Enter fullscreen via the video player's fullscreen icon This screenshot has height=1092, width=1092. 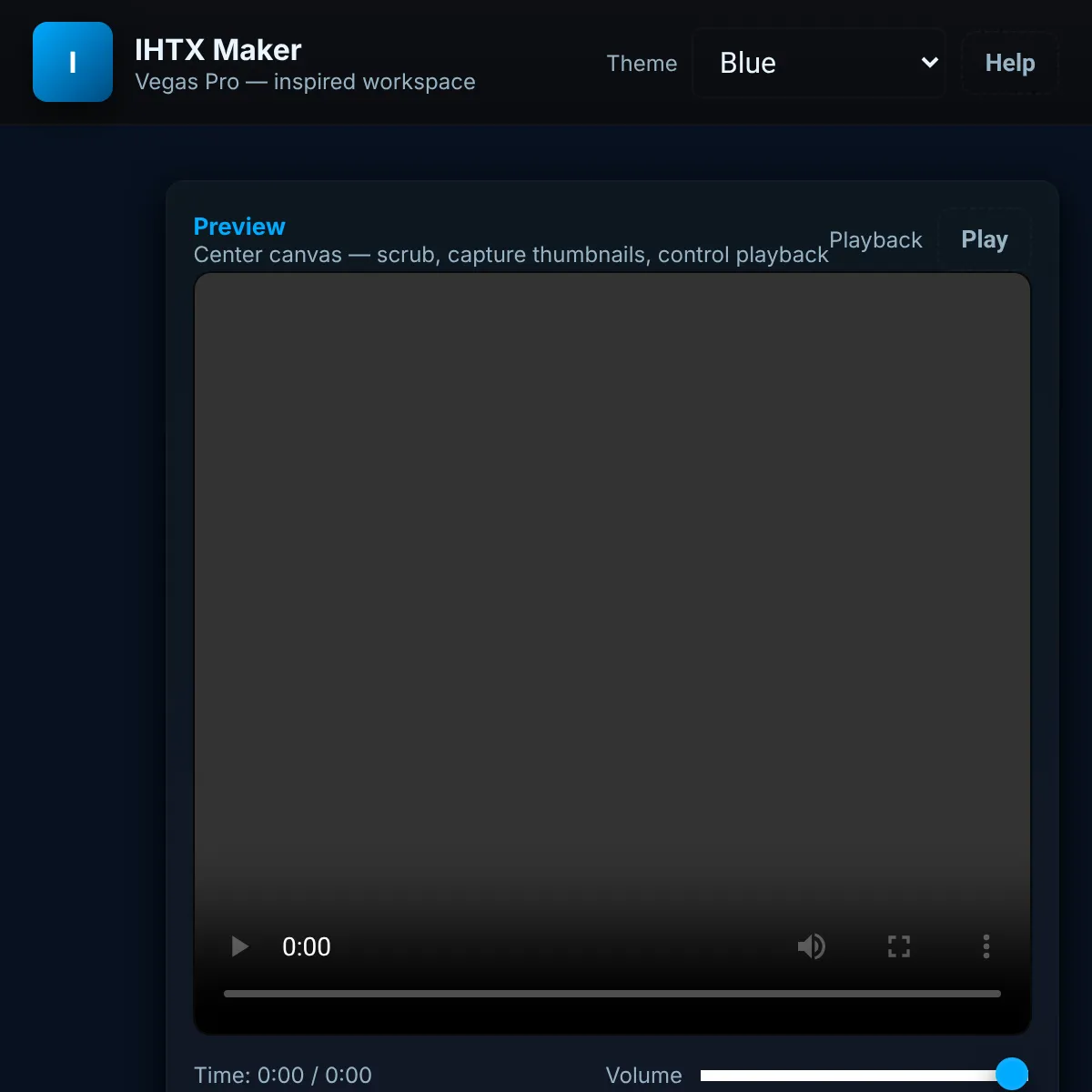pyautogui.click(x=899, y=946)
